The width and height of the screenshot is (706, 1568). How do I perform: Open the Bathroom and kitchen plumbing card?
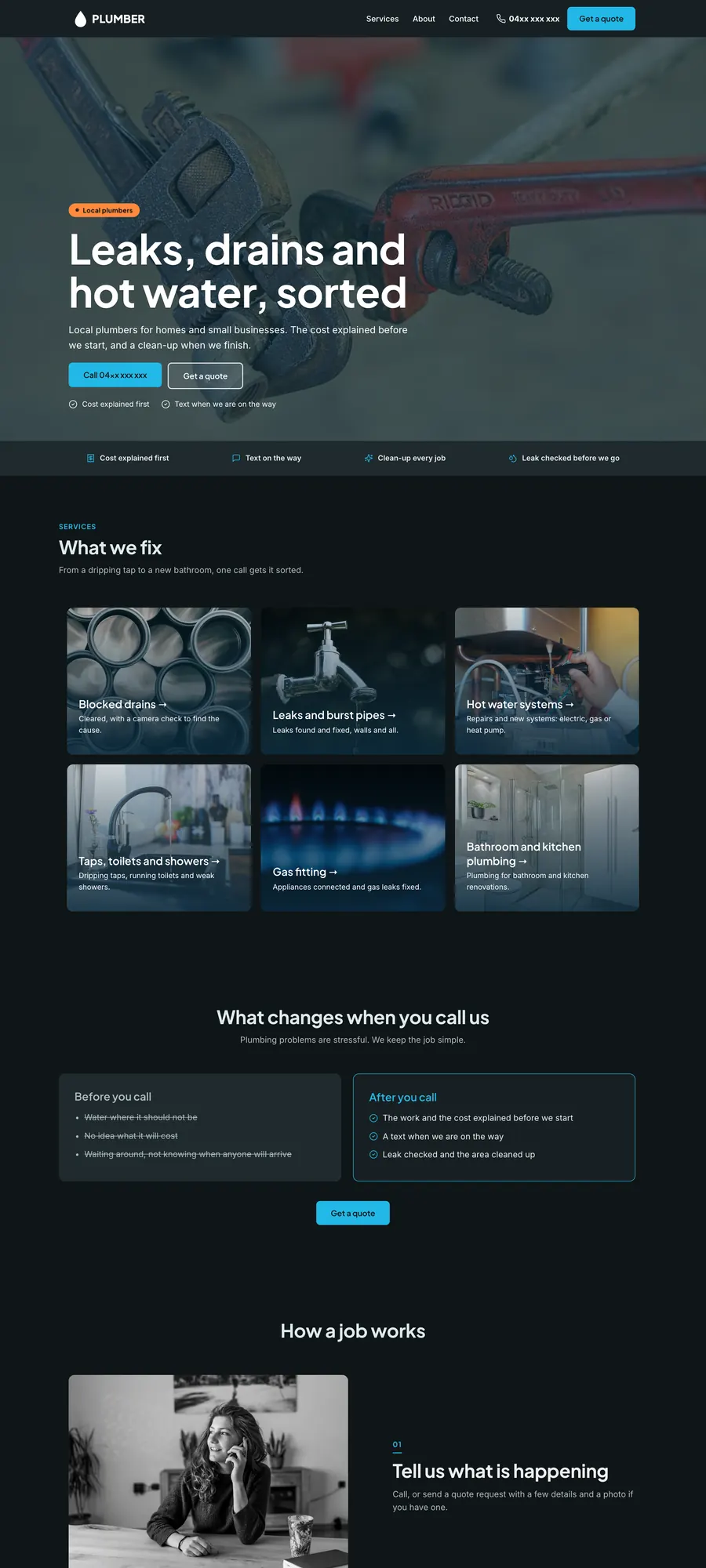547,837
